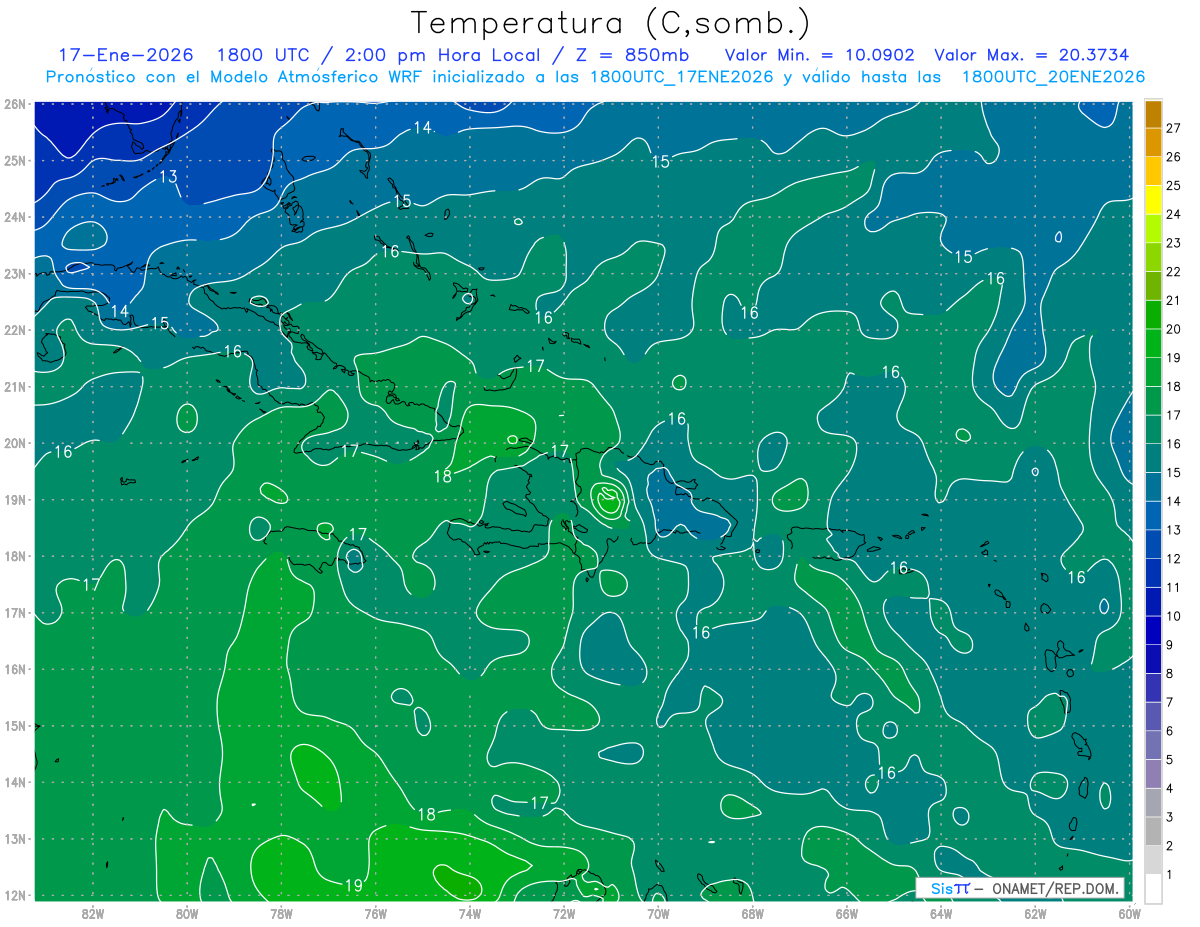This screenshot has height=927, width=1200.
Task: Click the "13N" latitude axis label
Action: click(x=14, y=838)
